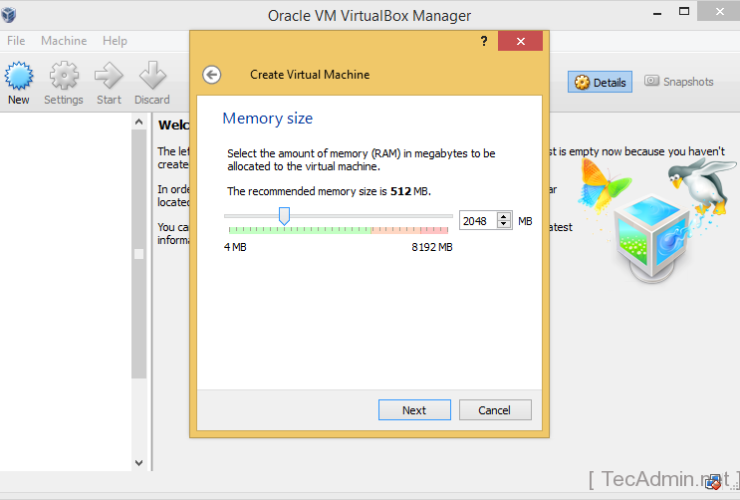The width and height of the screenshot is (740, 500).
Task: Go back using the wizard back arrow
Action: (x=211, y=74)
